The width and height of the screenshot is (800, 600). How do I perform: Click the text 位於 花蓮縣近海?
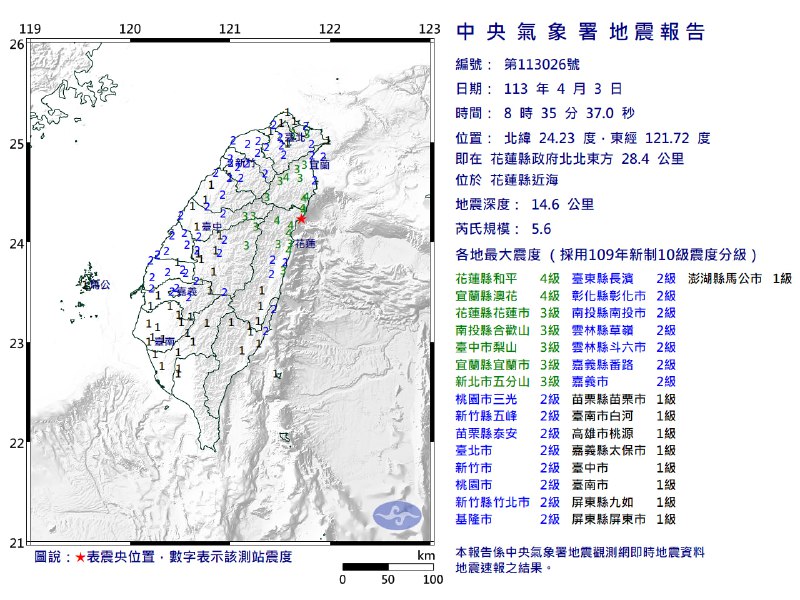[507, 180]
